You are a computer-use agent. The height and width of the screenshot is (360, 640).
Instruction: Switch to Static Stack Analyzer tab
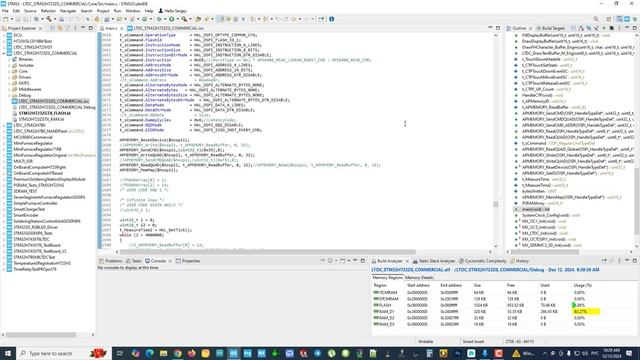tap(434, 261)
